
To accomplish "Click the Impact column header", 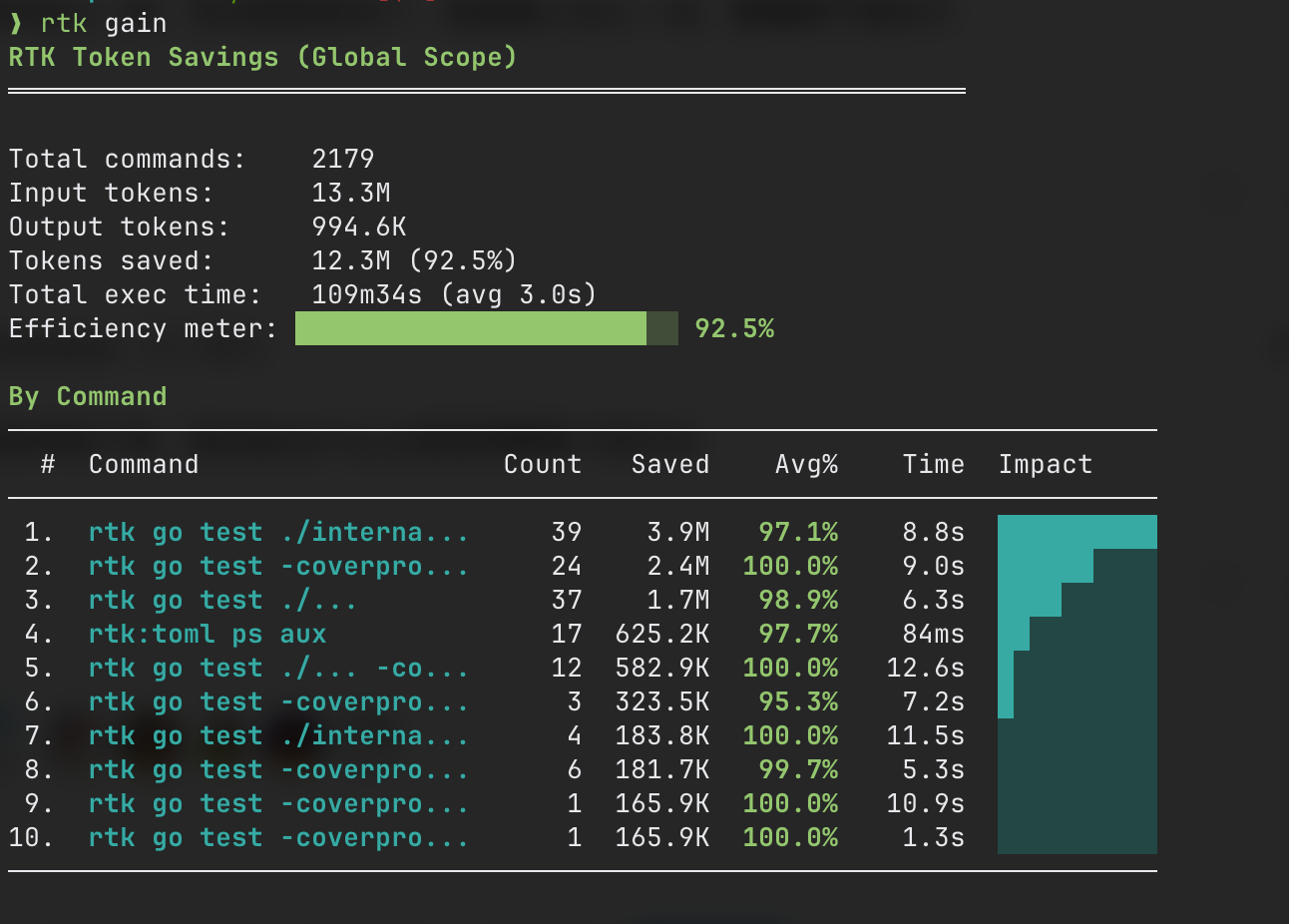I will [x=1046, y=464].
